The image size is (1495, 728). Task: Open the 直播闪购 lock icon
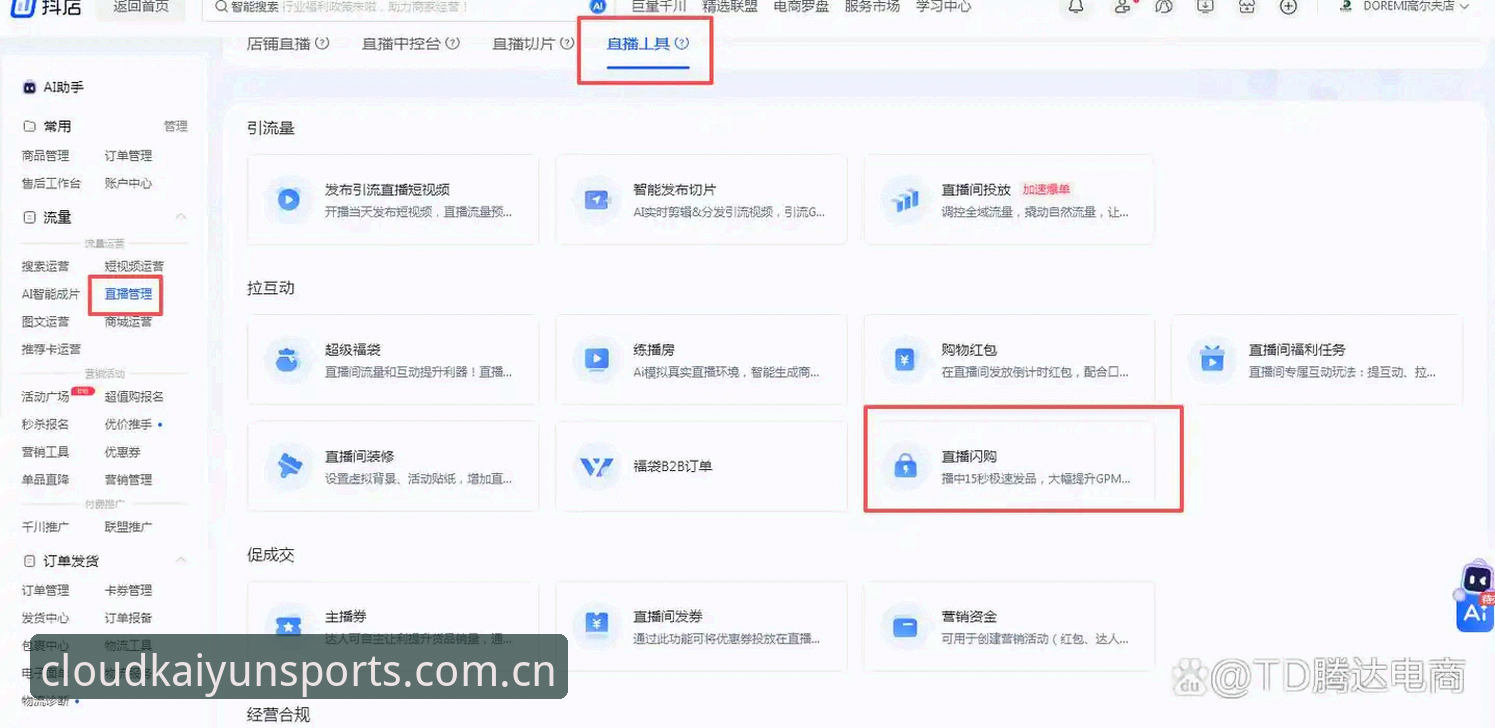(906, 466)
